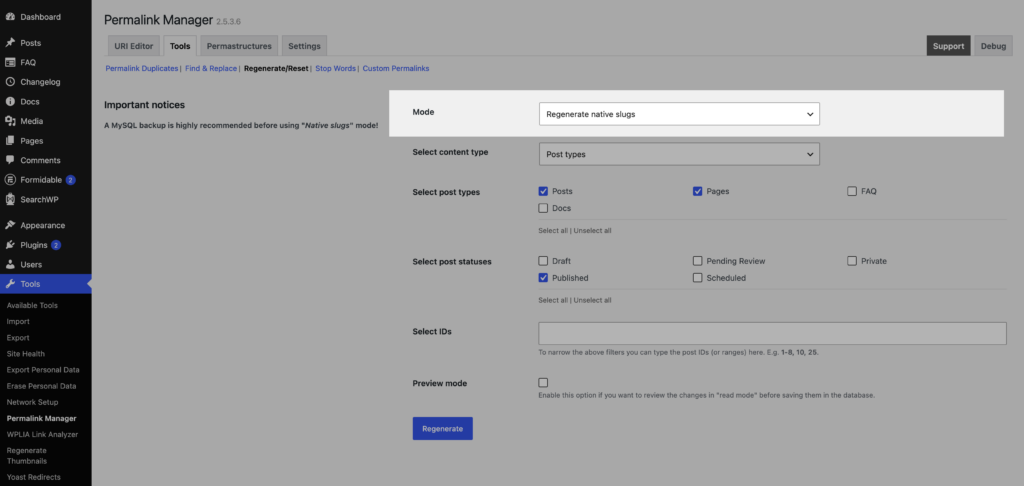Click Unselect all under post statuses

[592, 300]
